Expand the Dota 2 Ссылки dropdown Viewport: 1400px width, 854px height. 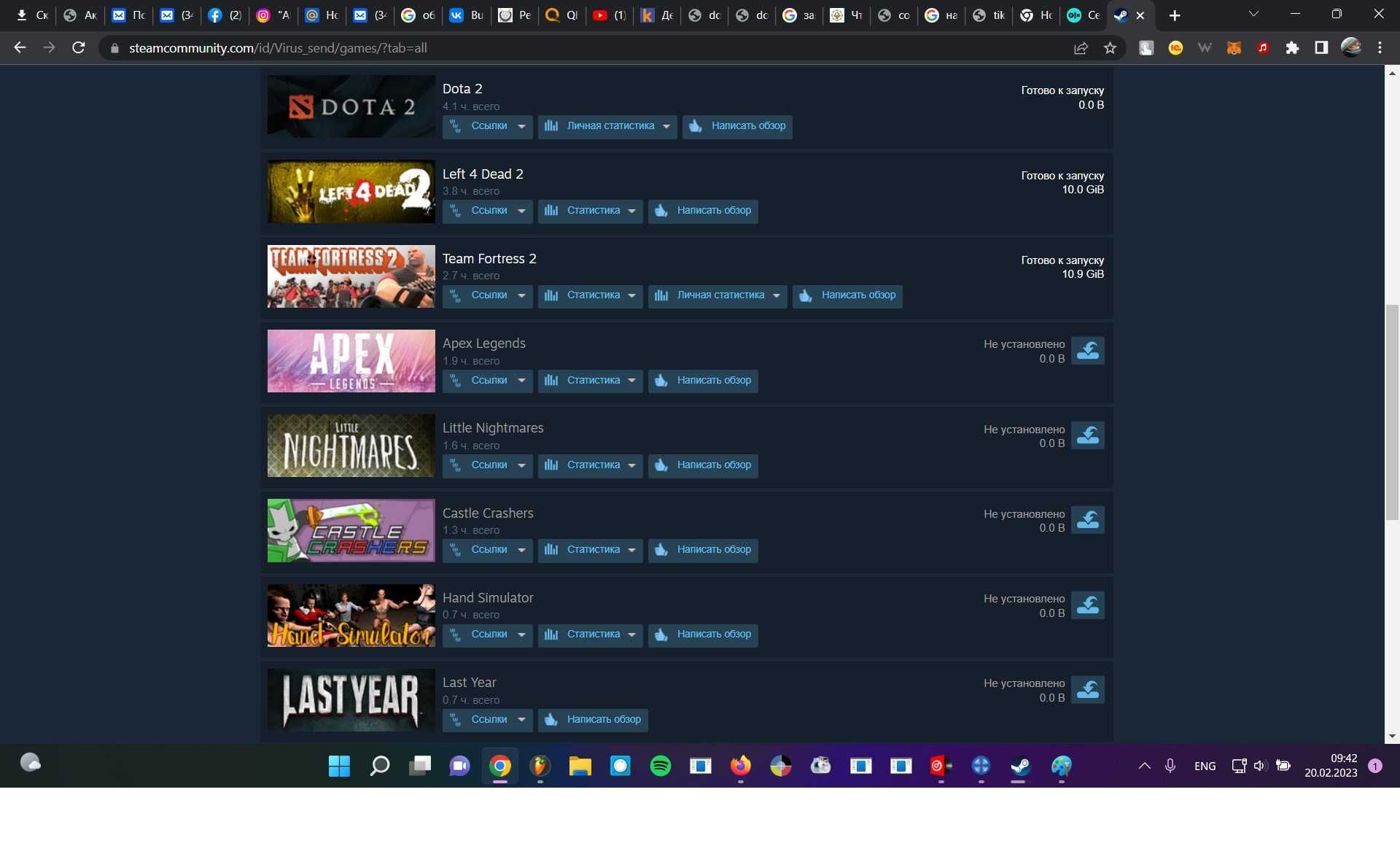(488, 126)
